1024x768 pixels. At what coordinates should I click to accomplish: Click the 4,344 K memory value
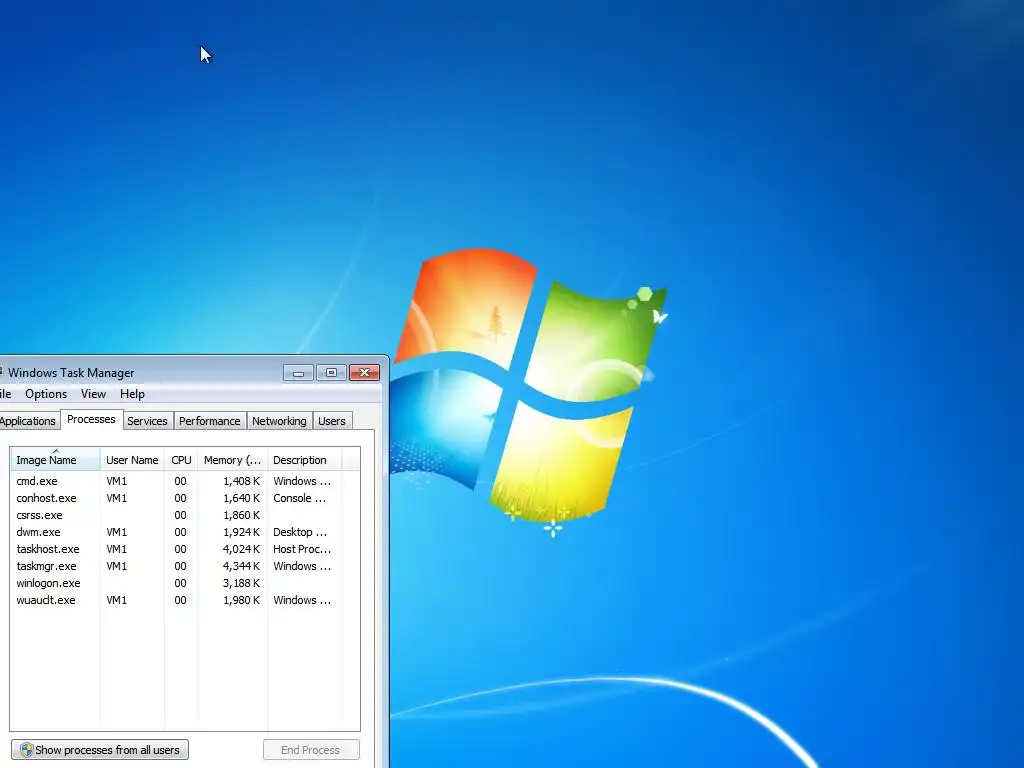pos(241,566)
